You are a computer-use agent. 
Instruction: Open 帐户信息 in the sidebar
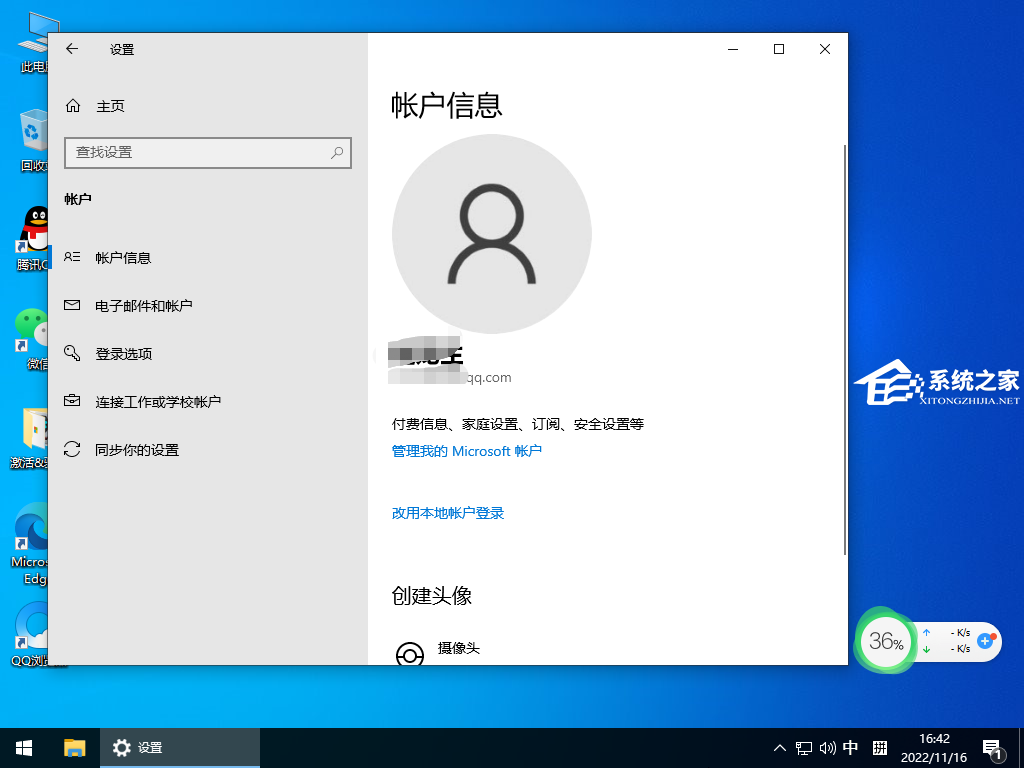pos(123,258)
